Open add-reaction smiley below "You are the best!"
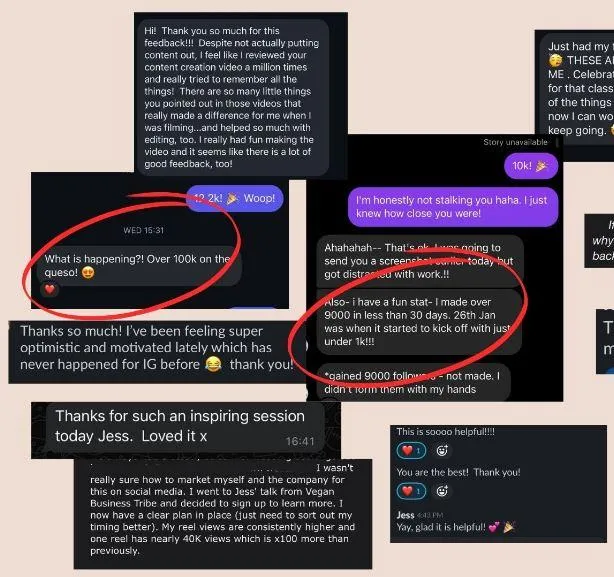 tap(442, 491)
